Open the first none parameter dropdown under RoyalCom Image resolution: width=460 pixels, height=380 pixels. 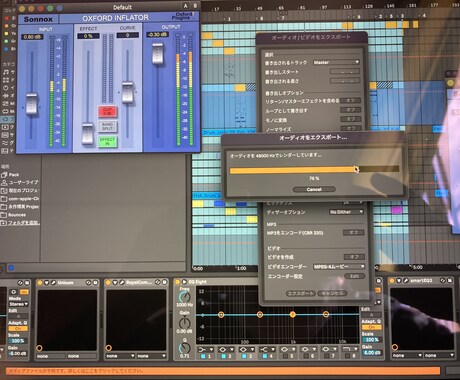[120, 356]
